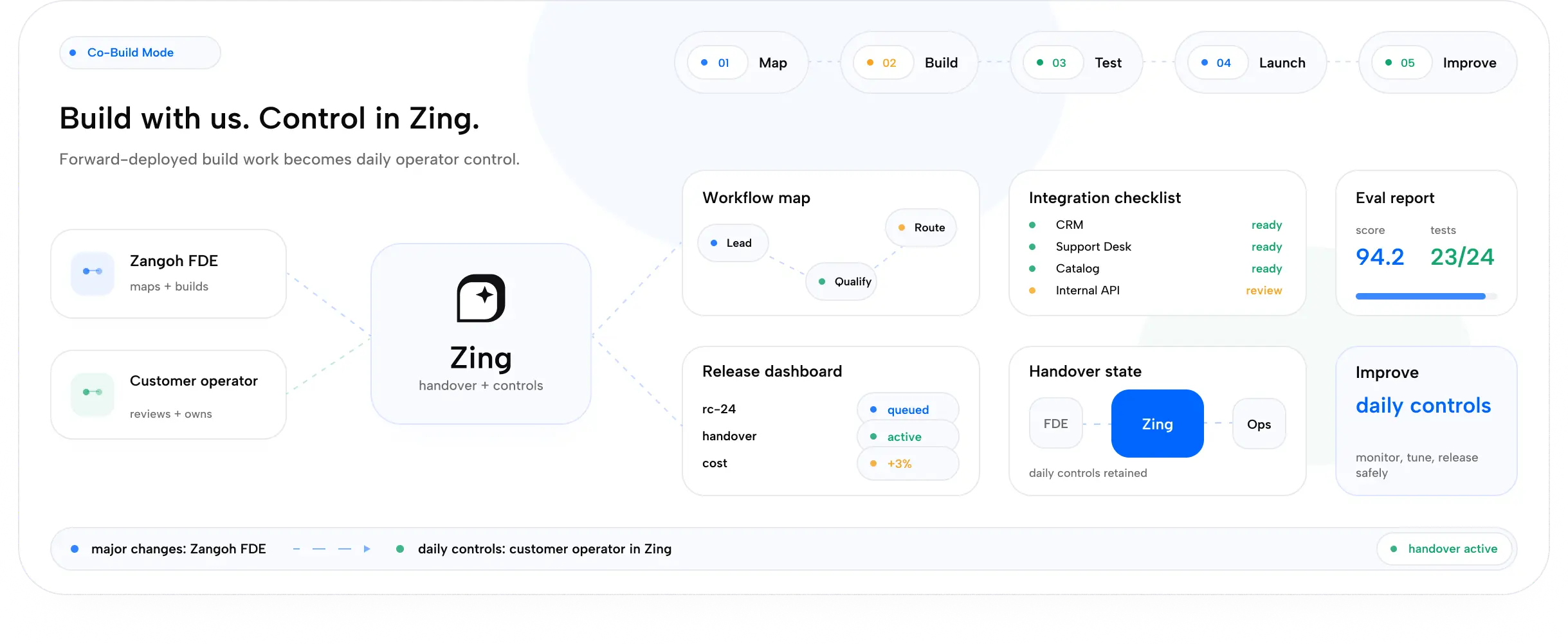The width and height of the screenshot is (1568, 644).
Task: Click 'daily controls: customer operator in Zing' text
Action: [545, 549]
